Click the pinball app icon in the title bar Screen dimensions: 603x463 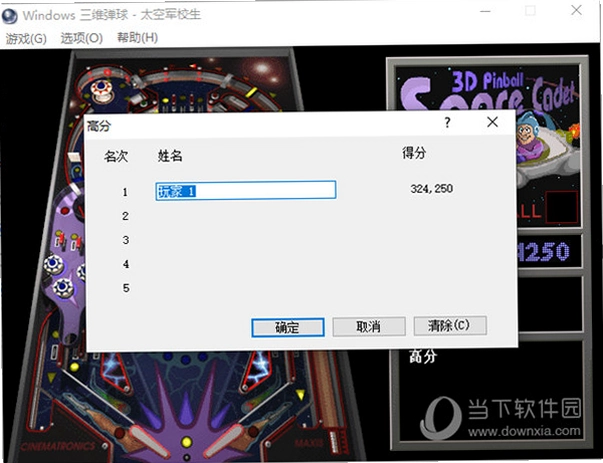pyautogui.click(x=9, y=15)
